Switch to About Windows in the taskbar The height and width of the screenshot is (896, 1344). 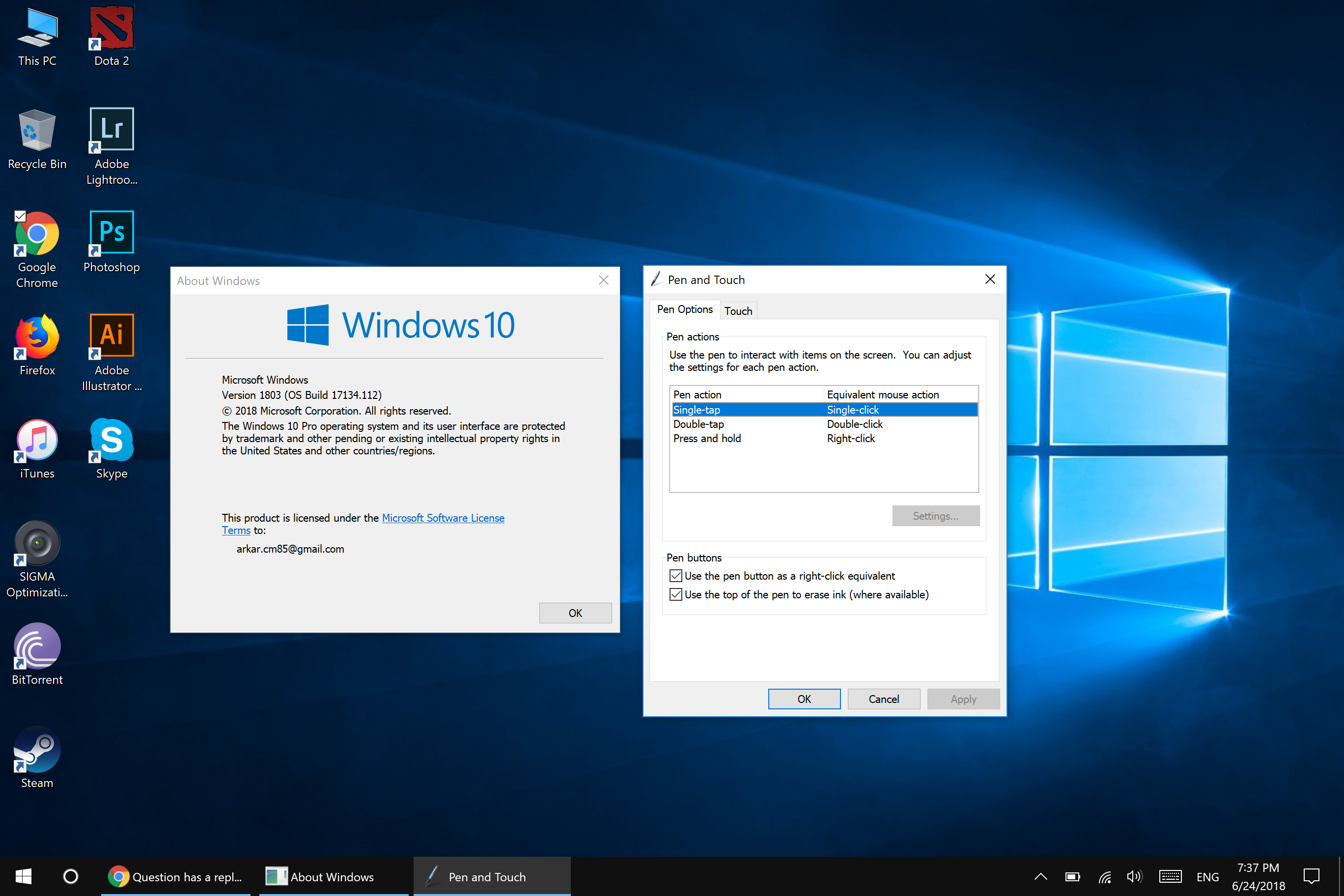coord(334,876)
